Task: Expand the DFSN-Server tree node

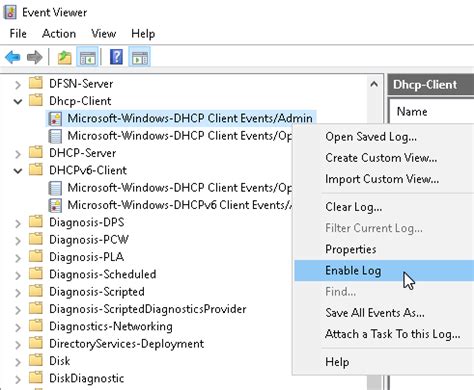Action: tap(18, 84)
